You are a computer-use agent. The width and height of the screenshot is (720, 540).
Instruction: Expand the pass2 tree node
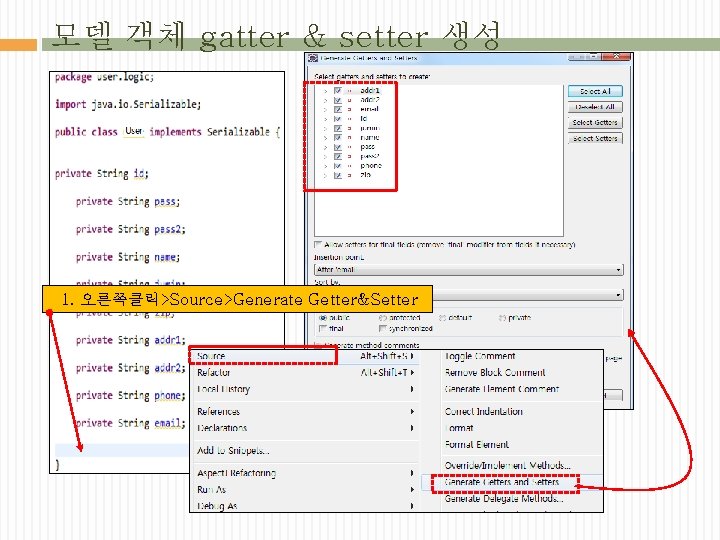pos(325,157)
